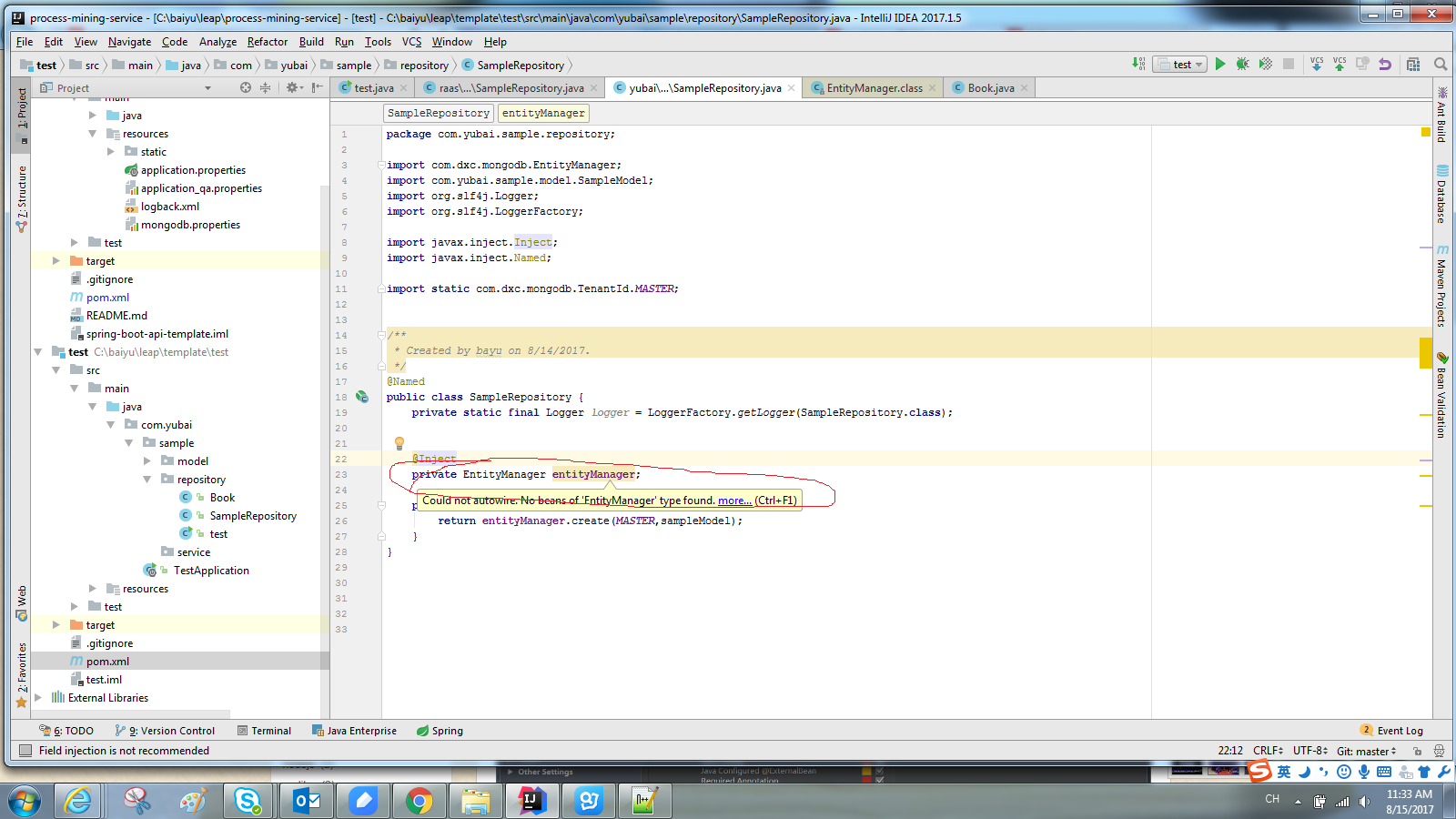Click the Stop process icon

pyautogui.click(x=1289, y=64)
